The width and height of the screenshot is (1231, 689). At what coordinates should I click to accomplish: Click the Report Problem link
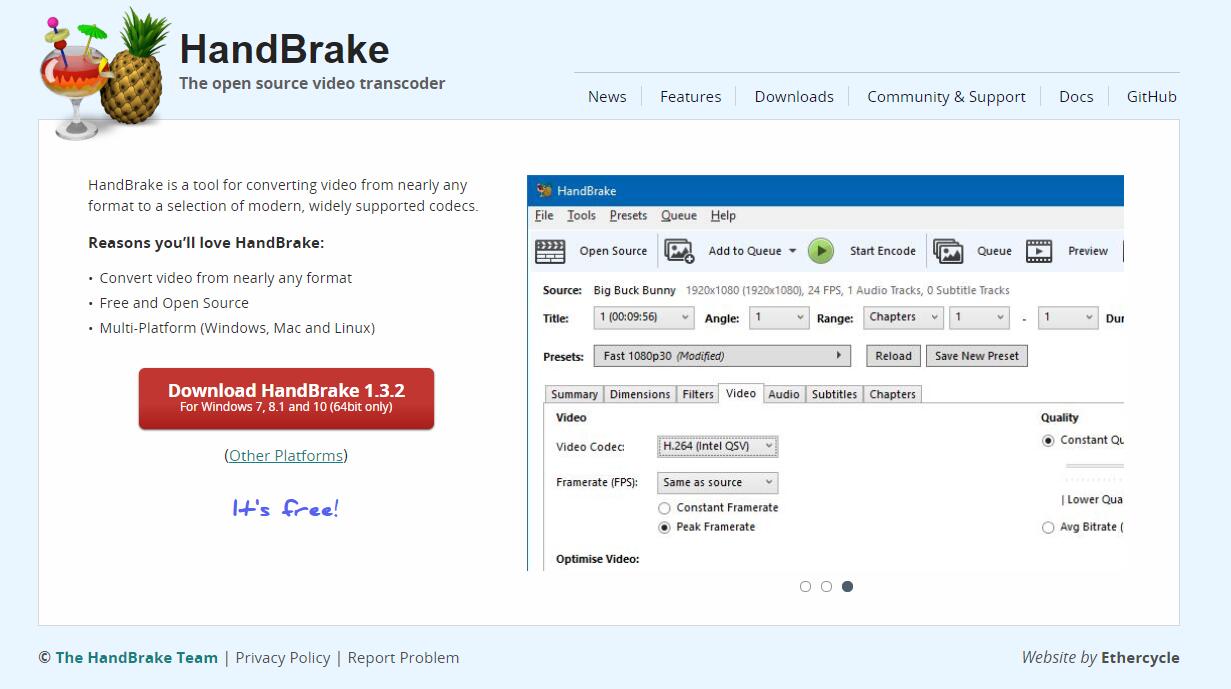[403, 657]
